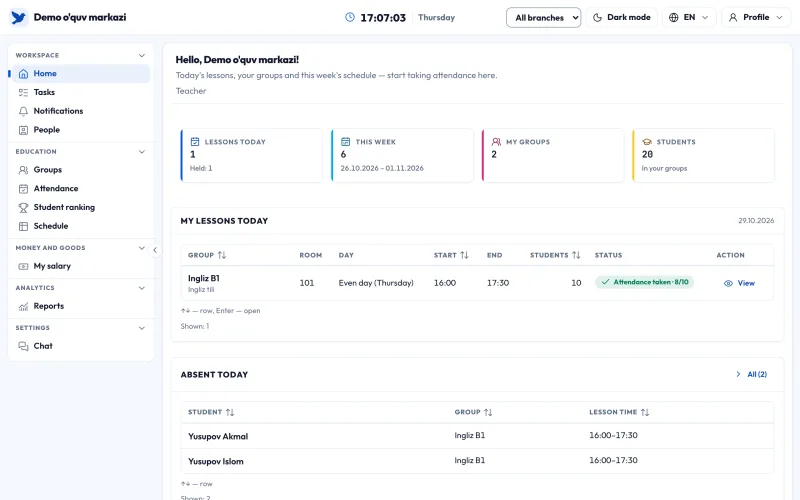The height and width of the screenshot is (500, 800).
Task: Open Attendance page
Action: (81, 189)
